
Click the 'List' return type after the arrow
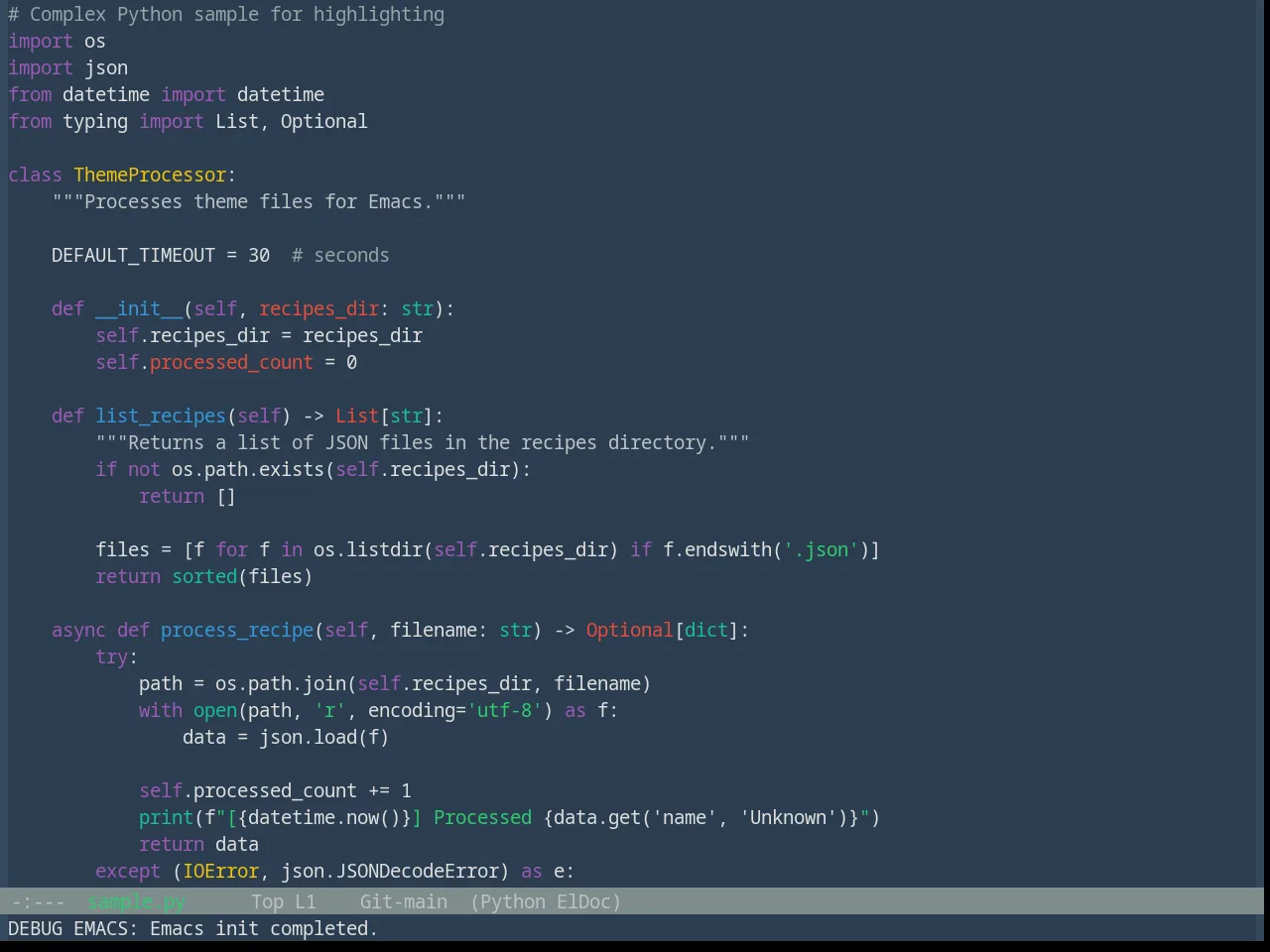[357, 416]
